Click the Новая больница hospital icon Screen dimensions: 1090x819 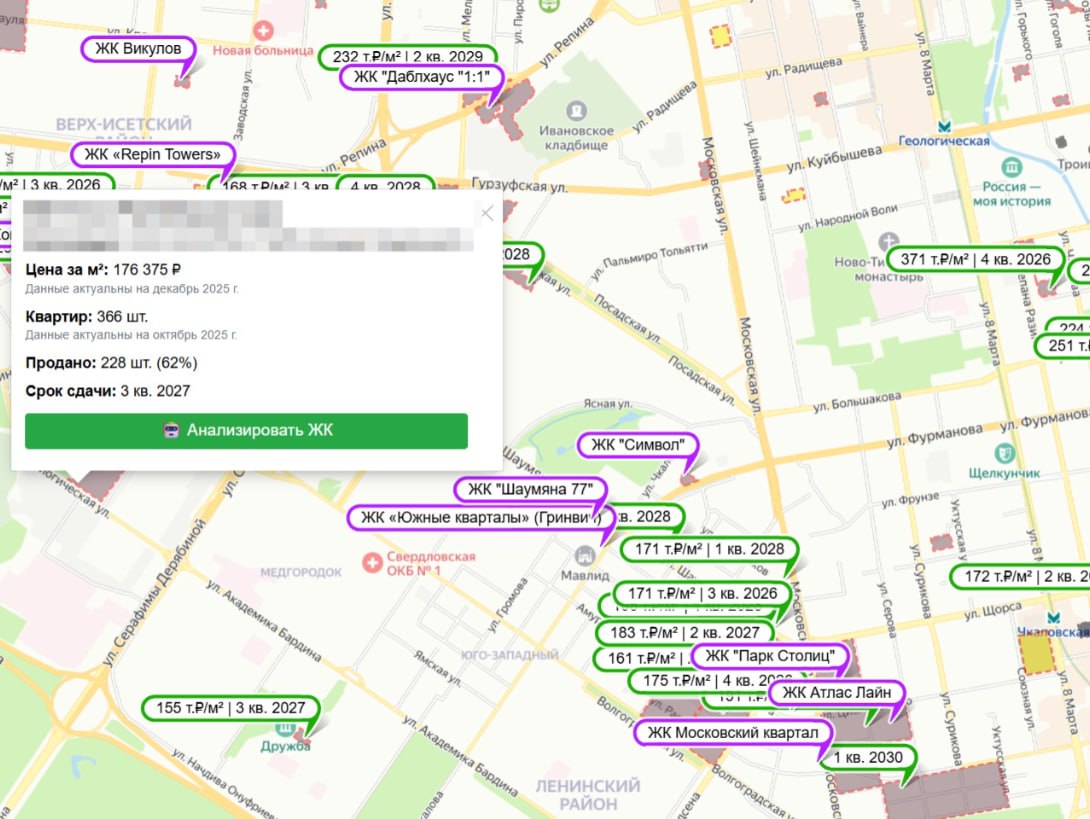point(265,31)
